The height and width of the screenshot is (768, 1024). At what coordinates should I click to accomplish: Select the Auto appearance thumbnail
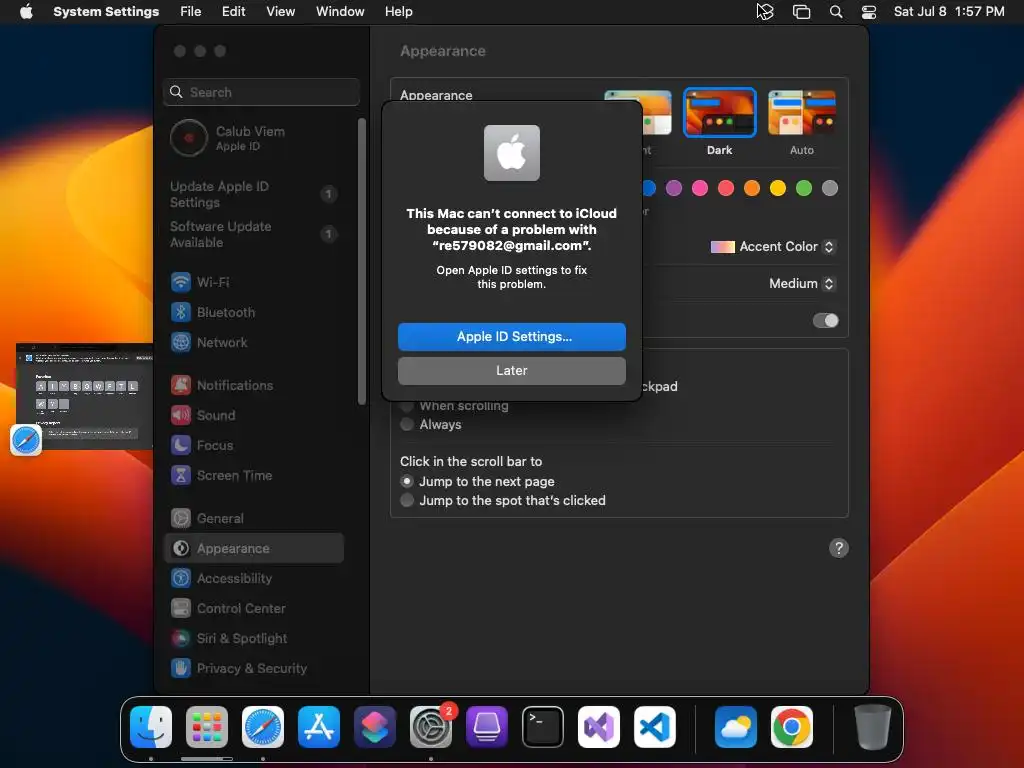802,113
